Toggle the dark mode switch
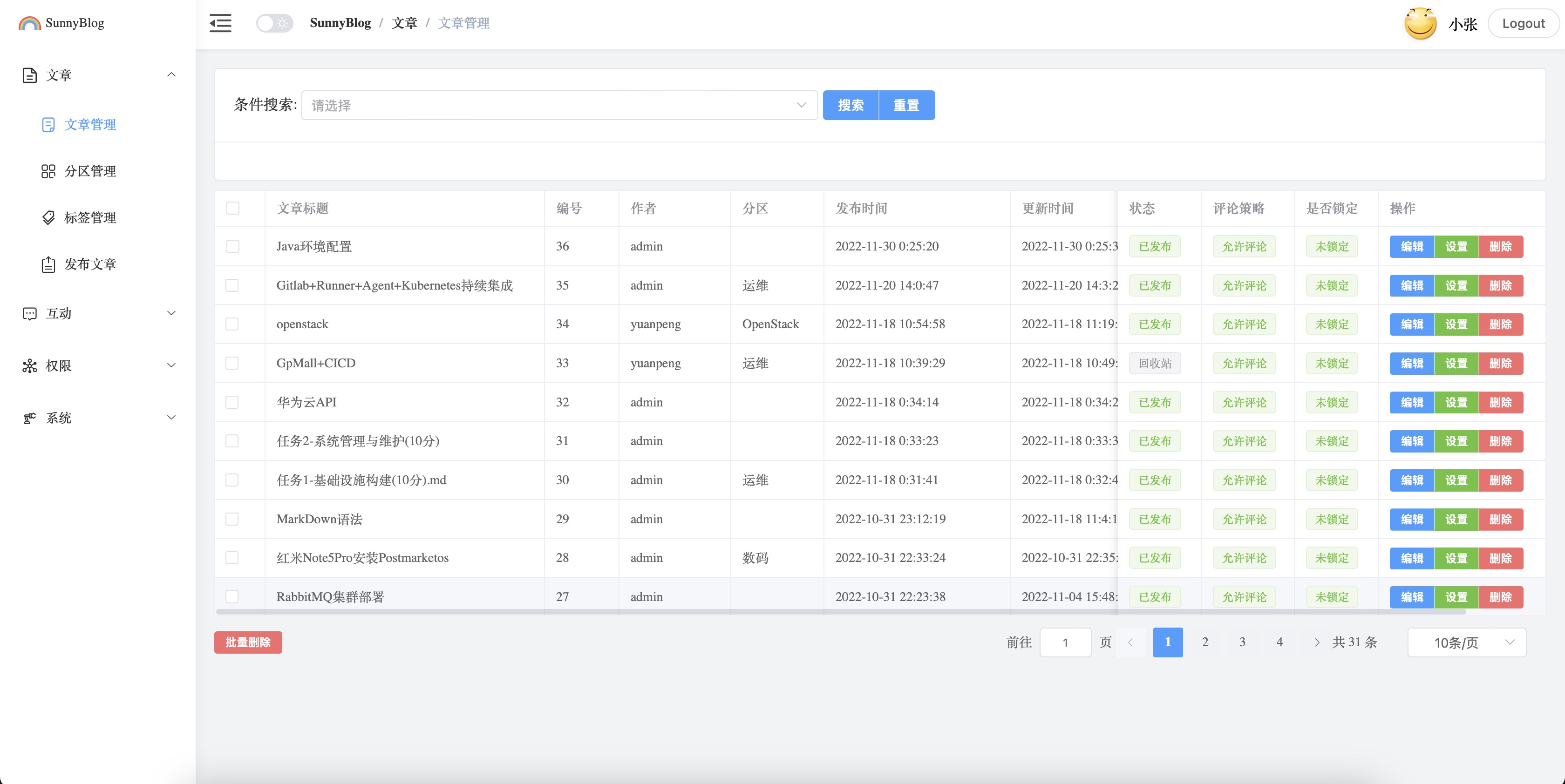This screenshot has height=784, width=1565. point(275,23)
